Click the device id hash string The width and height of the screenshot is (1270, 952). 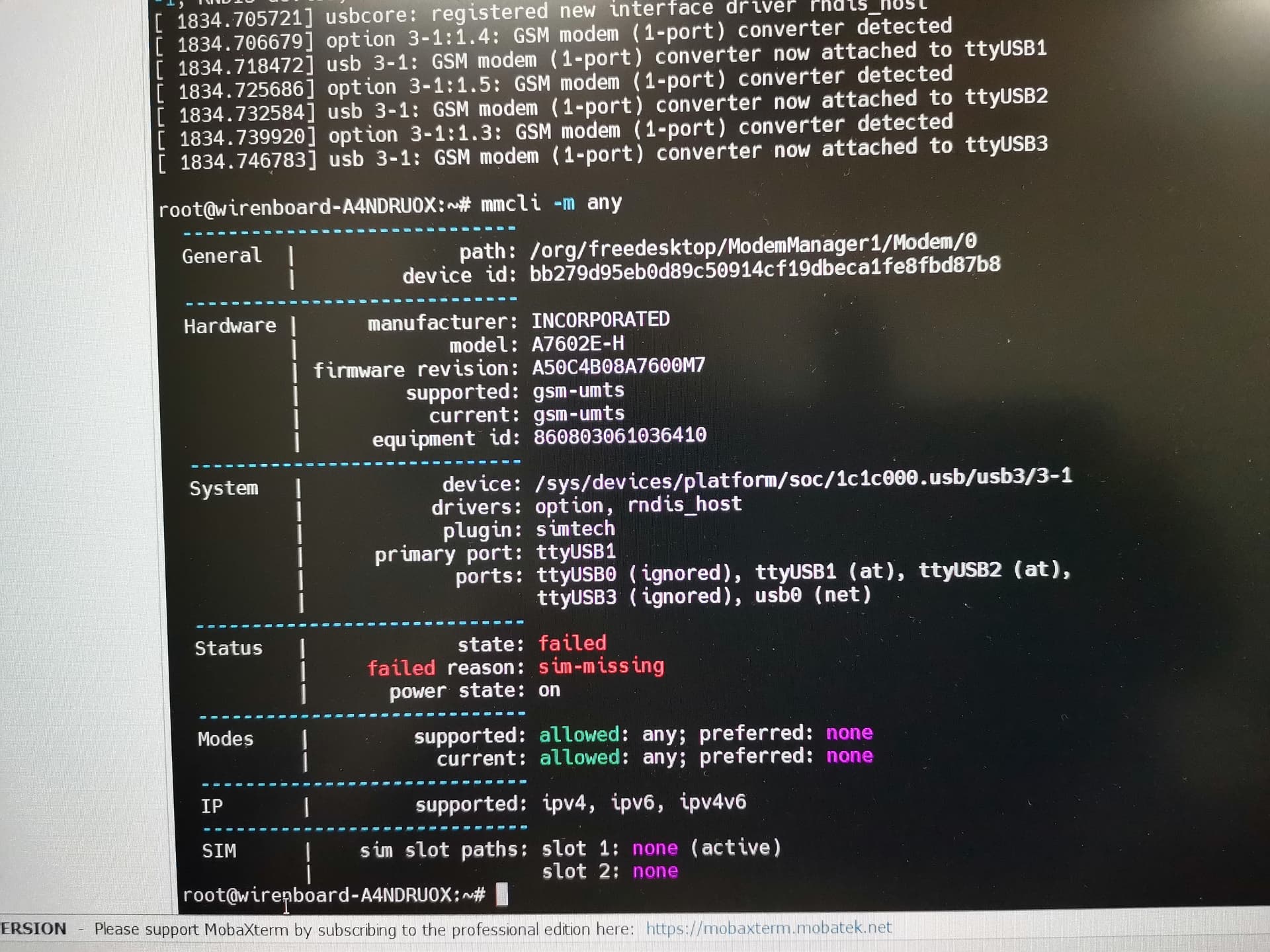click(765, 269)
